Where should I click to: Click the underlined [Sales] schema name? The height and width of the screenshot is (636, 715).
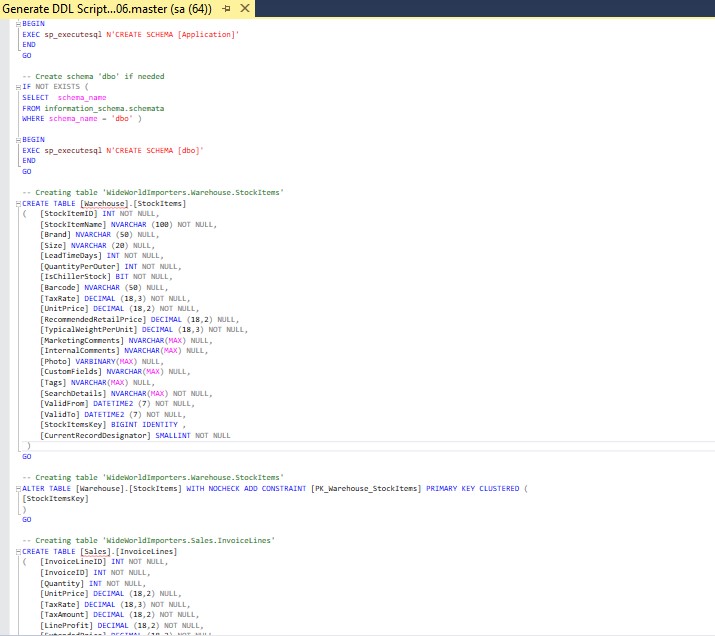tap(96, 551)
